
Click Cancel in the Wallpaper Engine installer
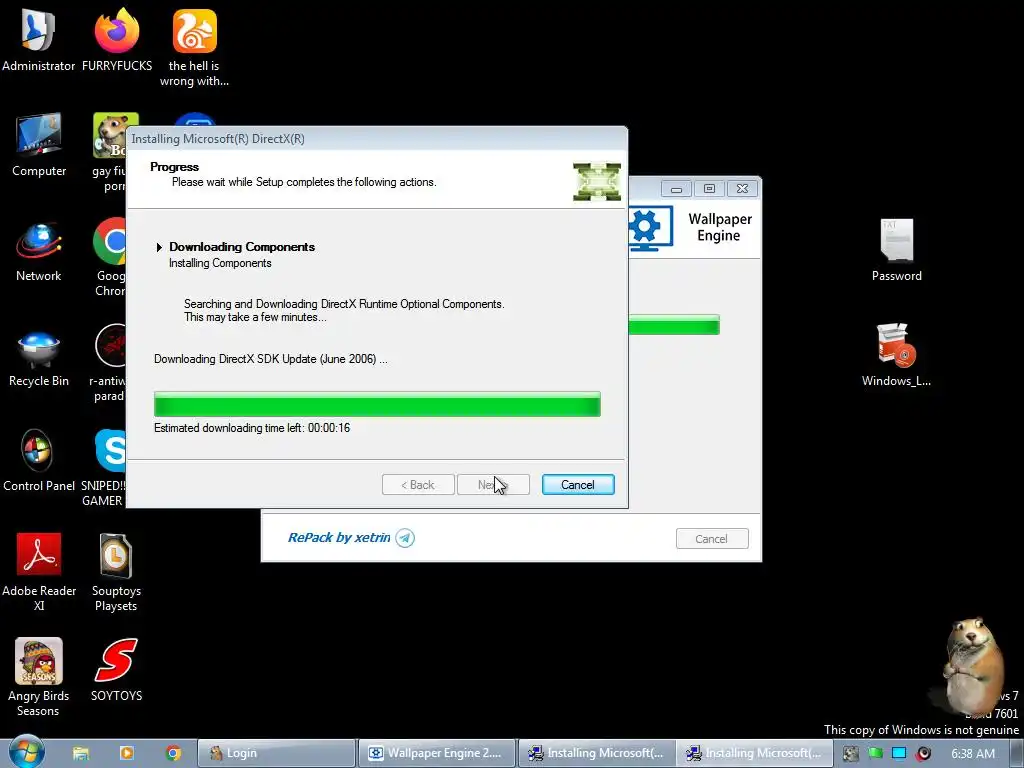pyautogui.click(x=712, y=539)
